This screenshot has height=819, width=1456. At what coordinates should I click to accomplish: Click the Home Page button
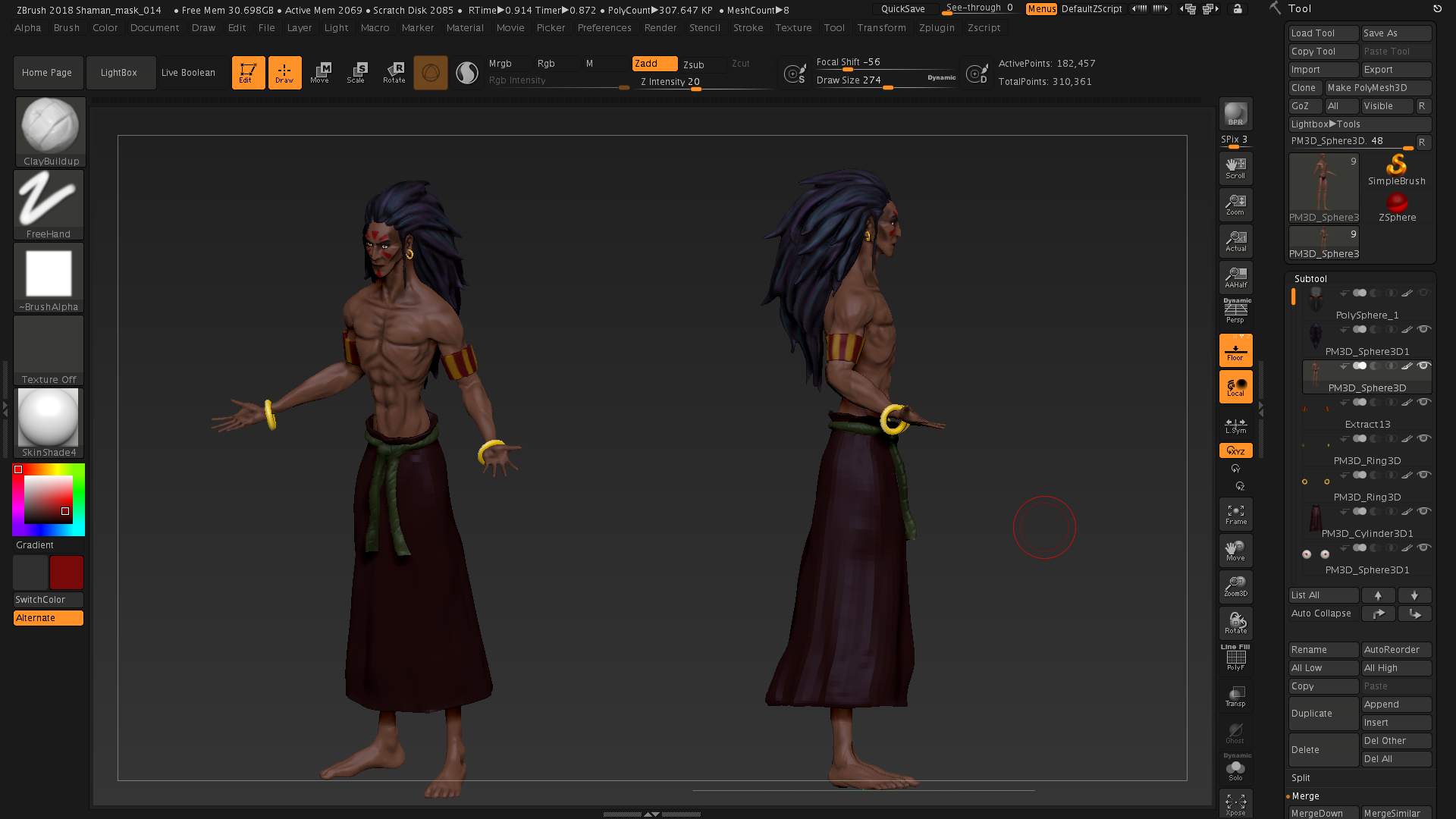coord(47,73)
